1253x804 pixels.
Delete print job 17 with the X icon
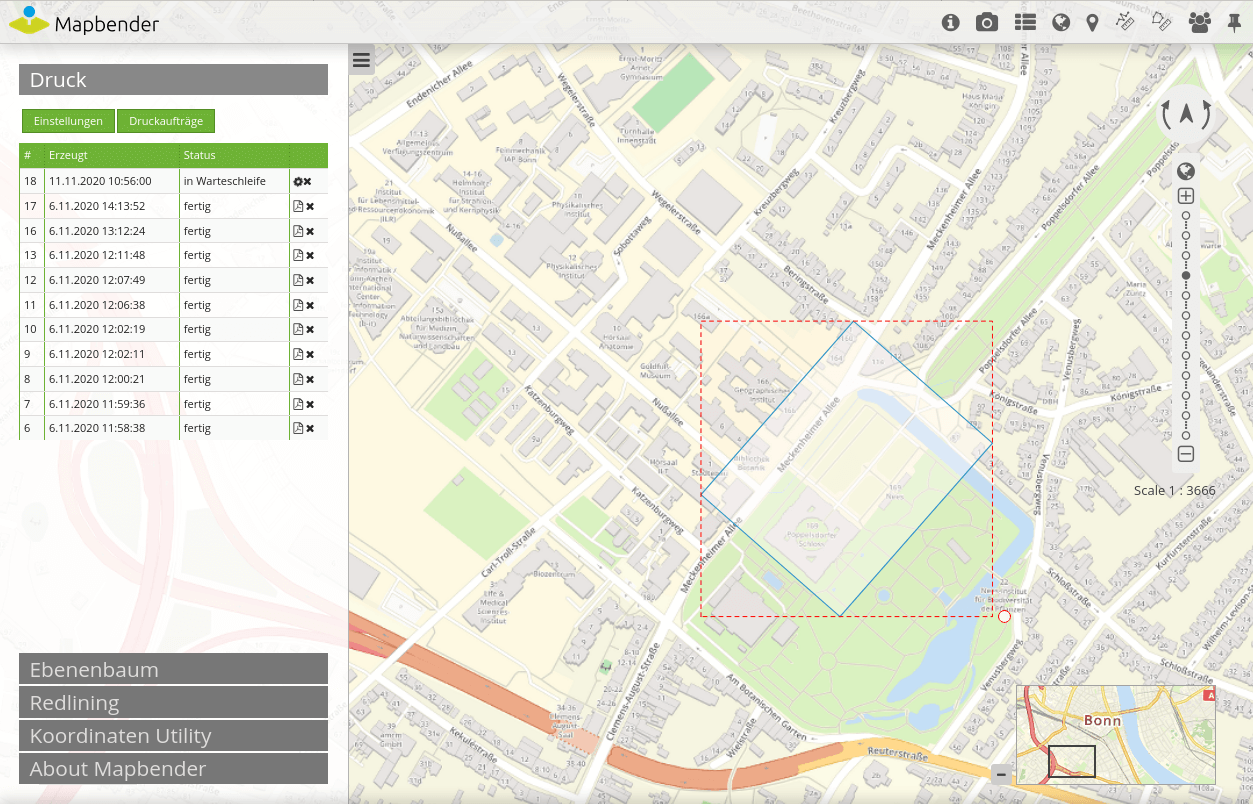310,206
